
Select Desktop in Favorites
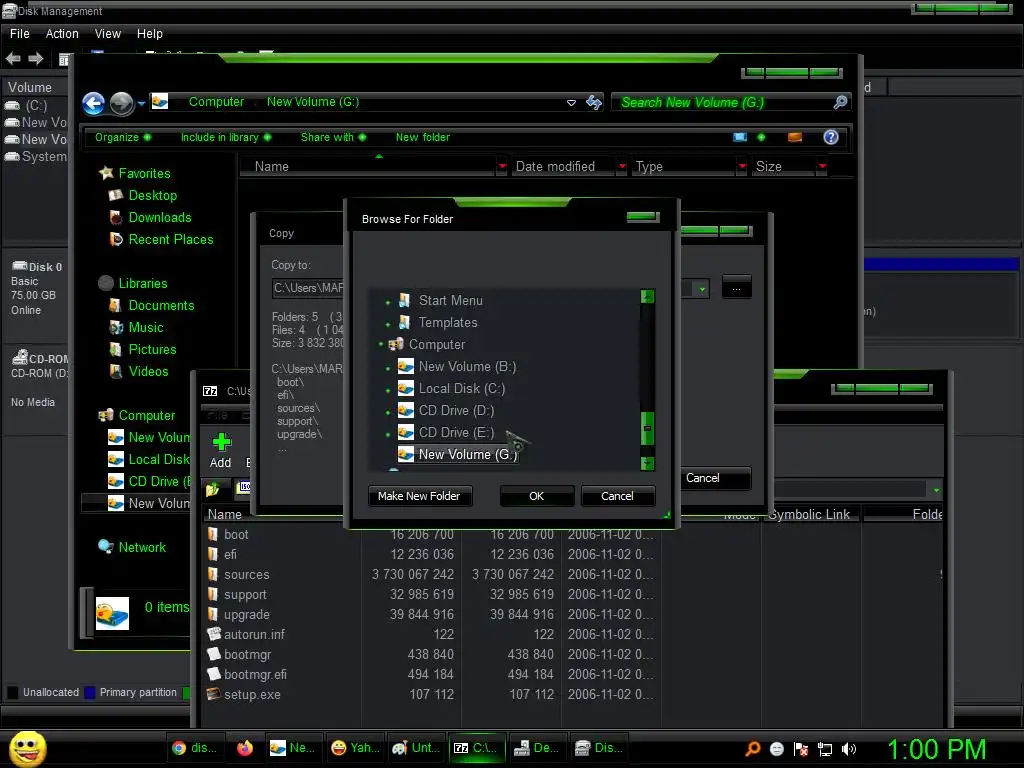point(153,195)
